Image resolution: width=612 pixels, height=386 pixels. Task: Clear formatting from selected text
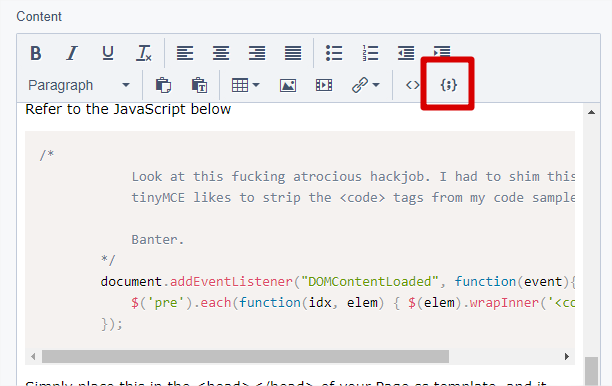point(144,53)
